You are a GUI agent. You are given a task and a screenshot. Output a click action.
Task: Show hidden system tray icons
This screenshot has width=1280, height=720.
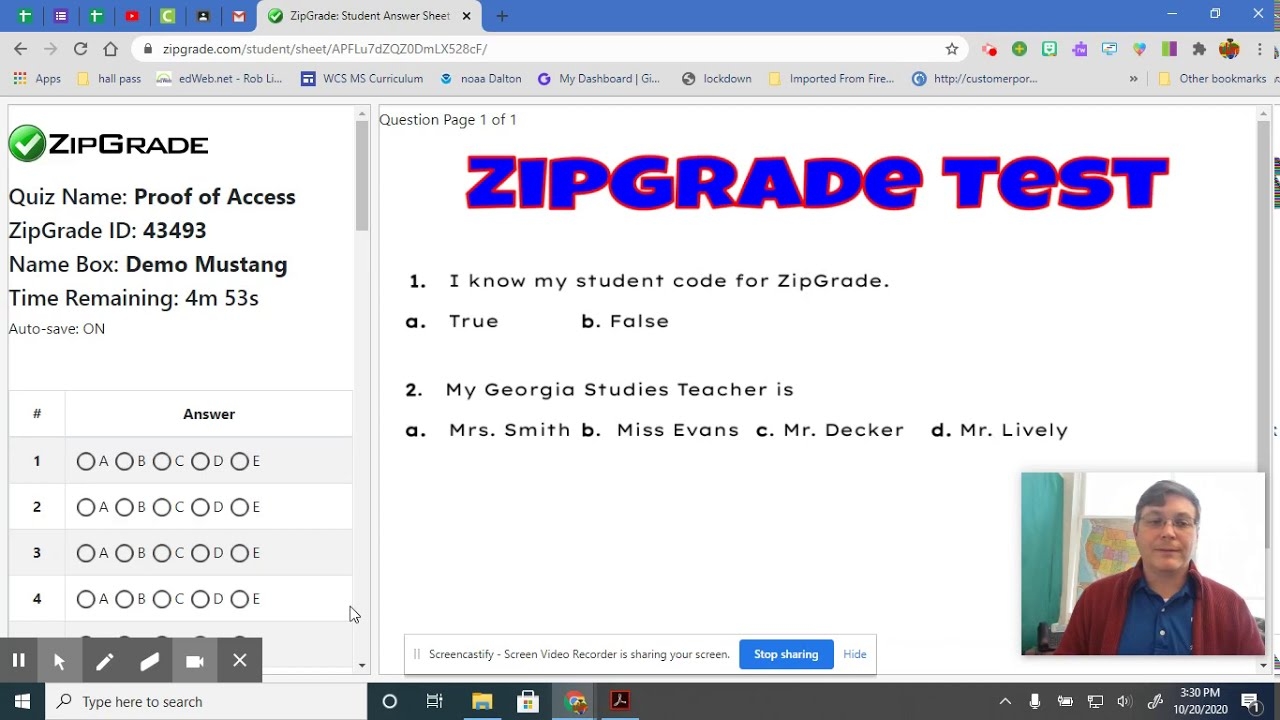click(x=1005, y=701)
